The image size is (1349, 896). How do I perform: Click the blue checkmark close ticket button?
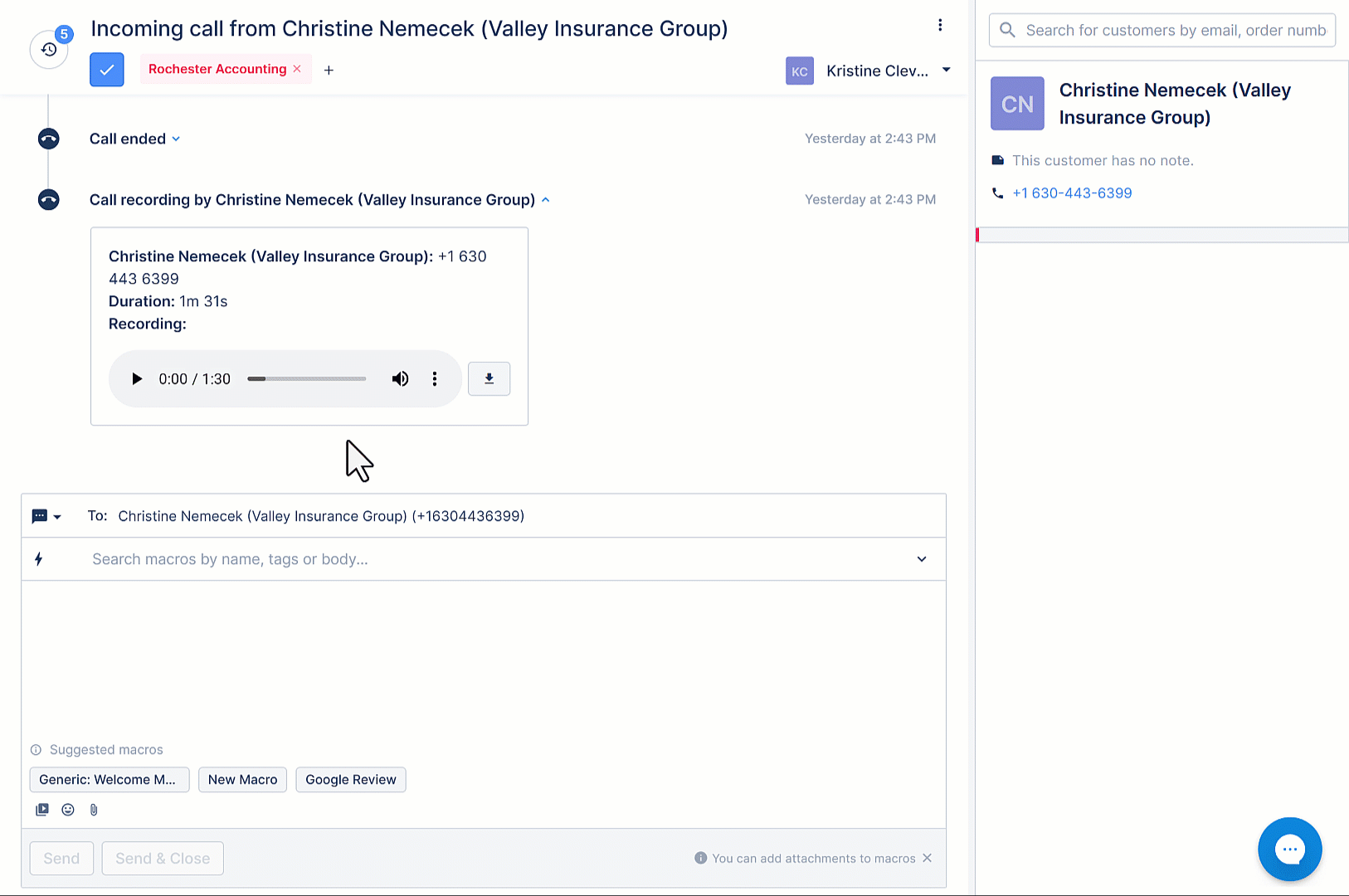click(107, 70)
